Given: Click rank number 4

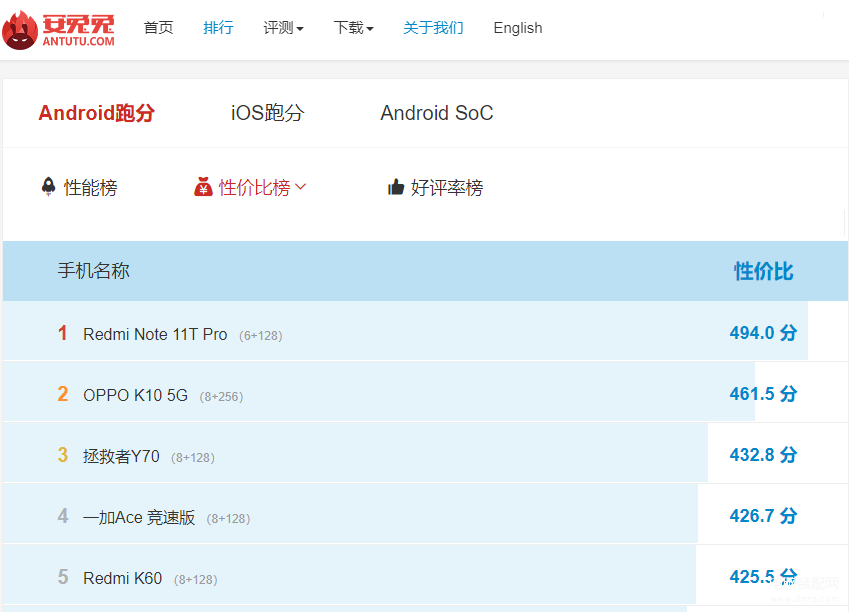Looking at the screenshot, I should pos(63,516).
